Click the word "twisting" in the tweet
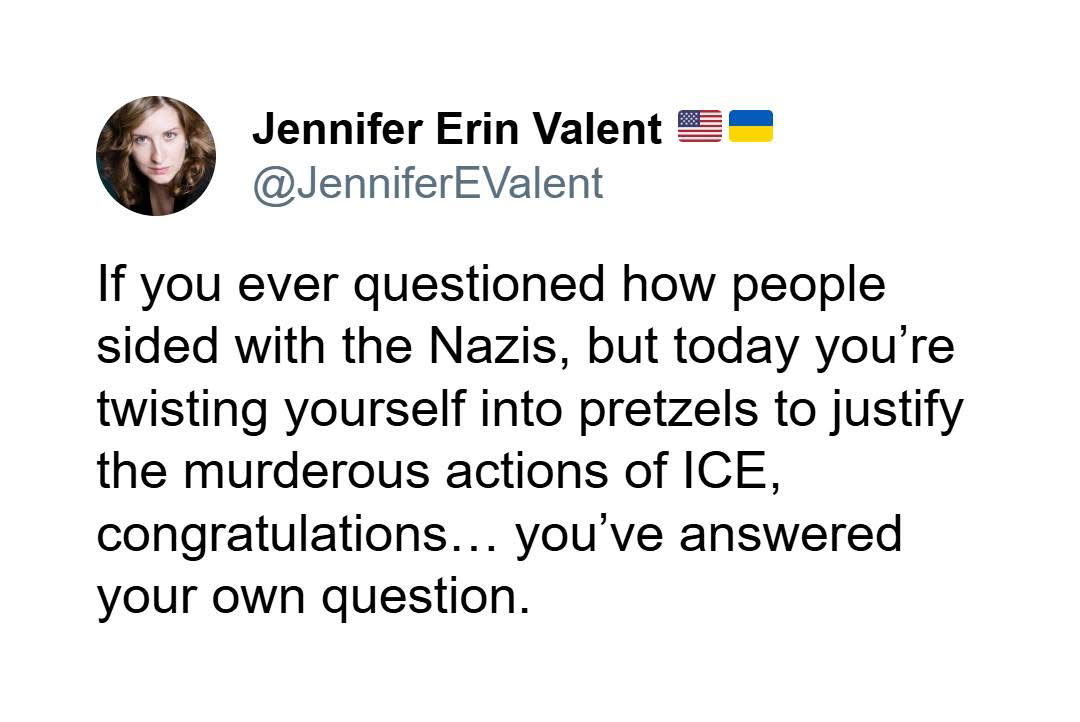1080x722 pixels. click(185, 409)
